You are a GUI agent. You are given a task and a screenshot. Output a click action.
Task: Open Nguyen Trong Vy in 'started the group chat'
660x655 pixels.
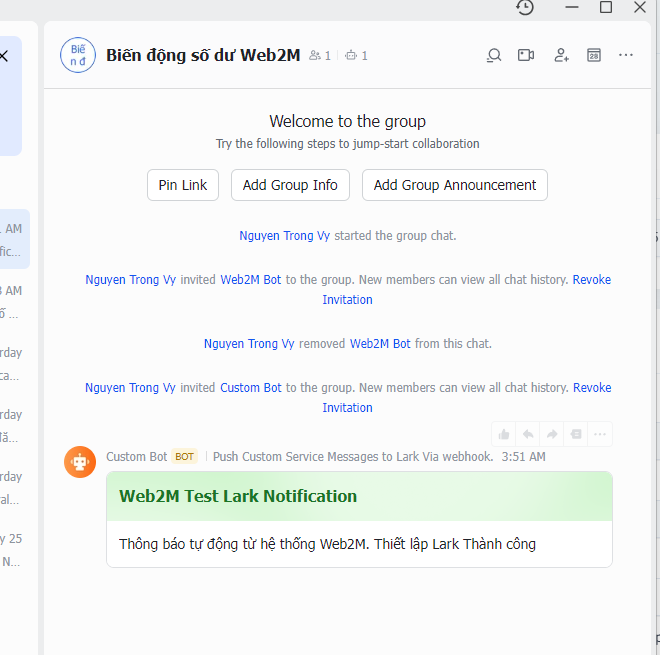[x=285, y=236]
